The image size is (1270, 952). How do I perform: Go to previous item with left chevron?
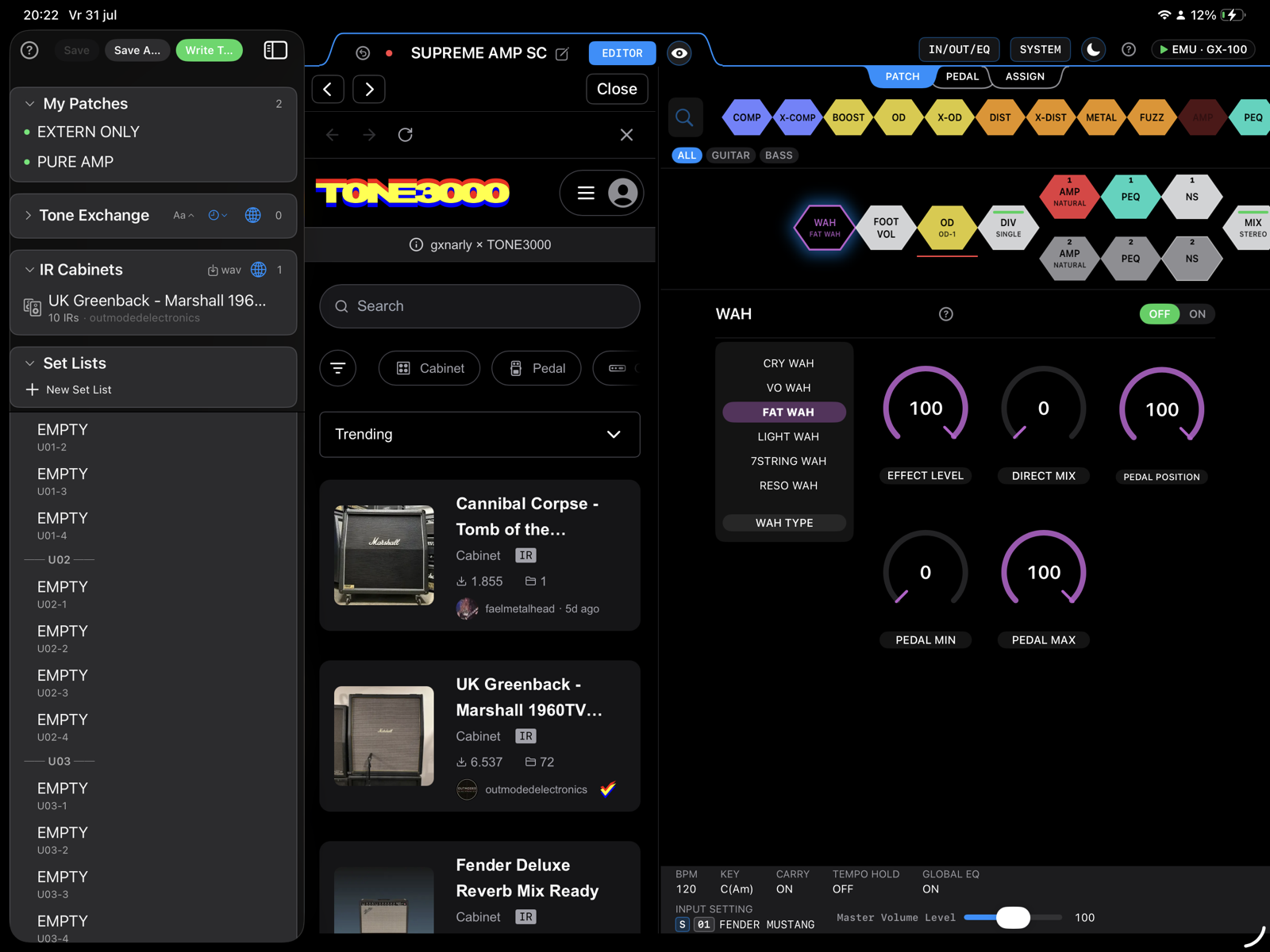click(x=328, y=89)
